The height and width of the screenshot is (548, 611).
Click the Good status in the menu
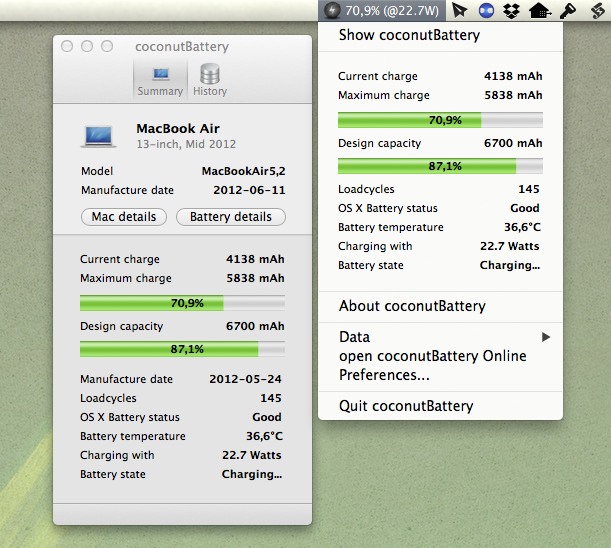(x=525, y=208)
